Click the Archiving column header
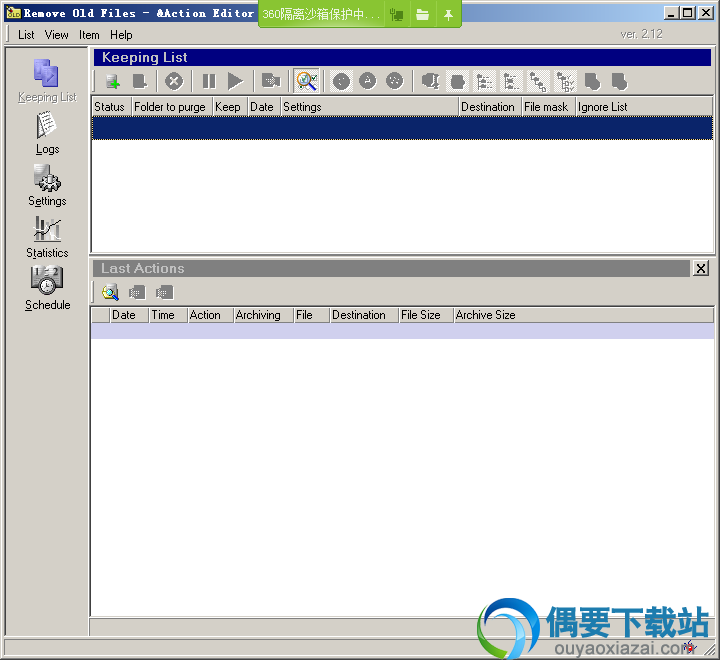Viewport: 720px width, 660px height. click(264, 315)
